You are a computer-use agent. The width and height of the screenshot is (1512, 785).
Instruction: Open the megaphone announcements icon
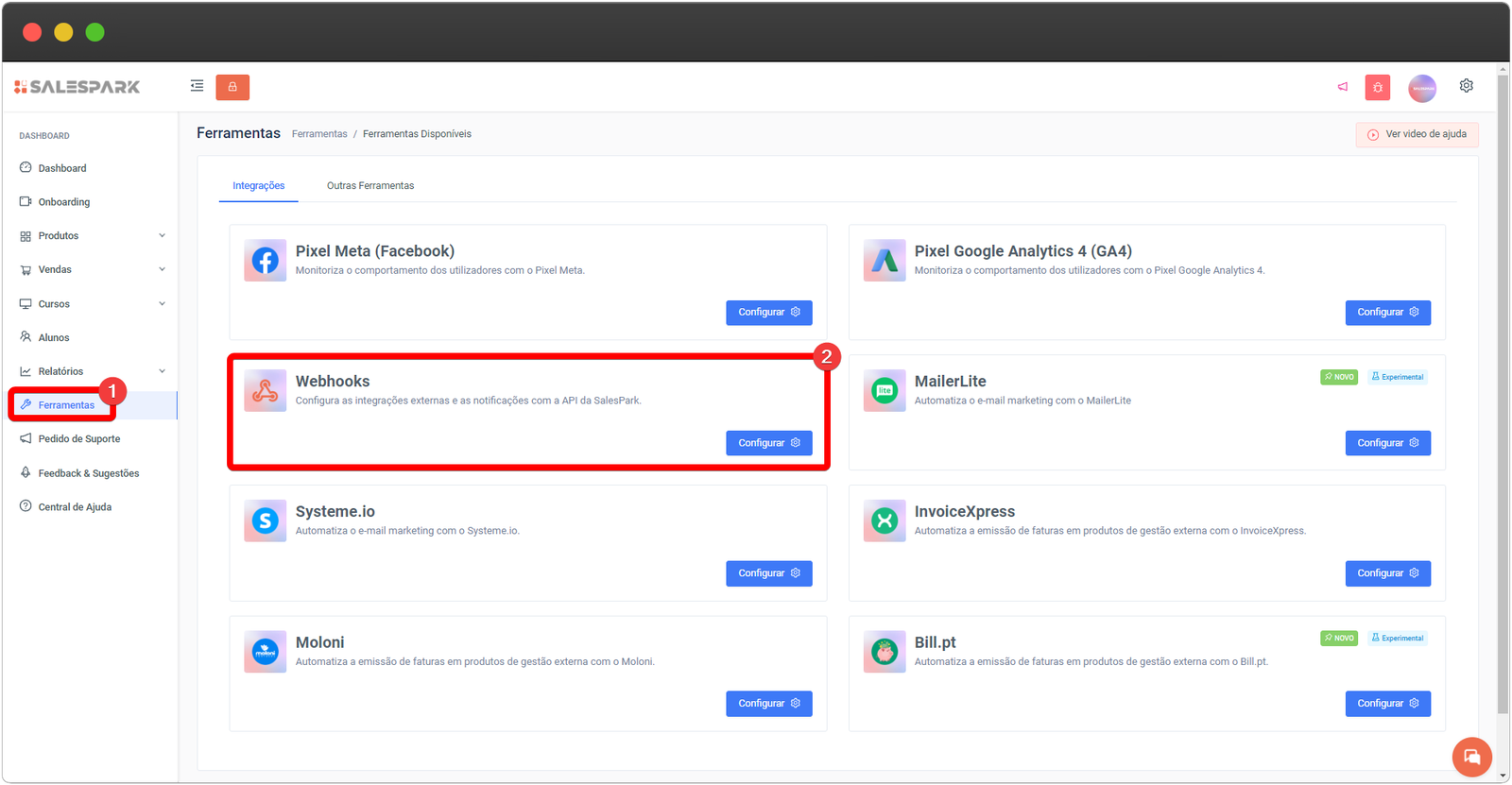1343,87
